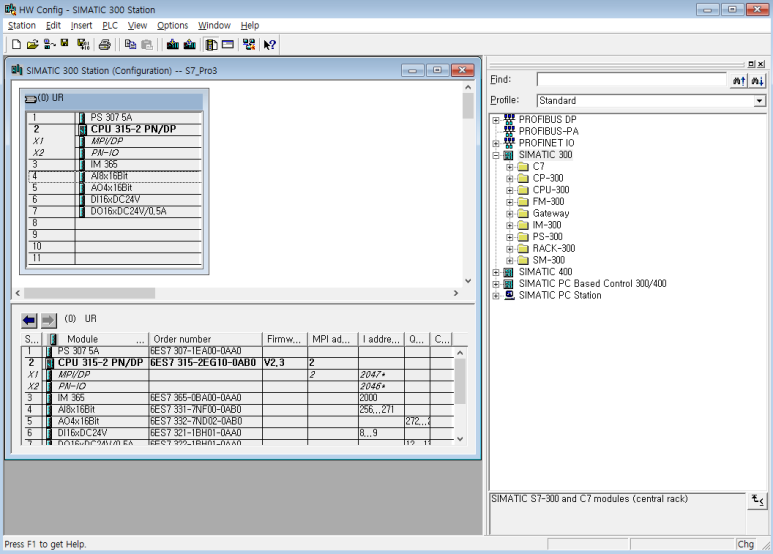This screenshot has width=773, height=554.
Task: Open the View menu
Action: click(x=137, y=26)
